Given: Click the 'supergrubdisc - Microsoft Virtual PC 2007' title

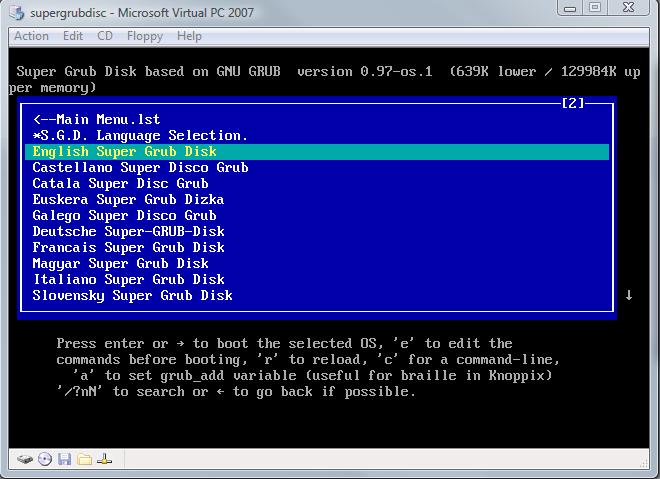Looking at the screenshot, I should click(x=142, y=13).
